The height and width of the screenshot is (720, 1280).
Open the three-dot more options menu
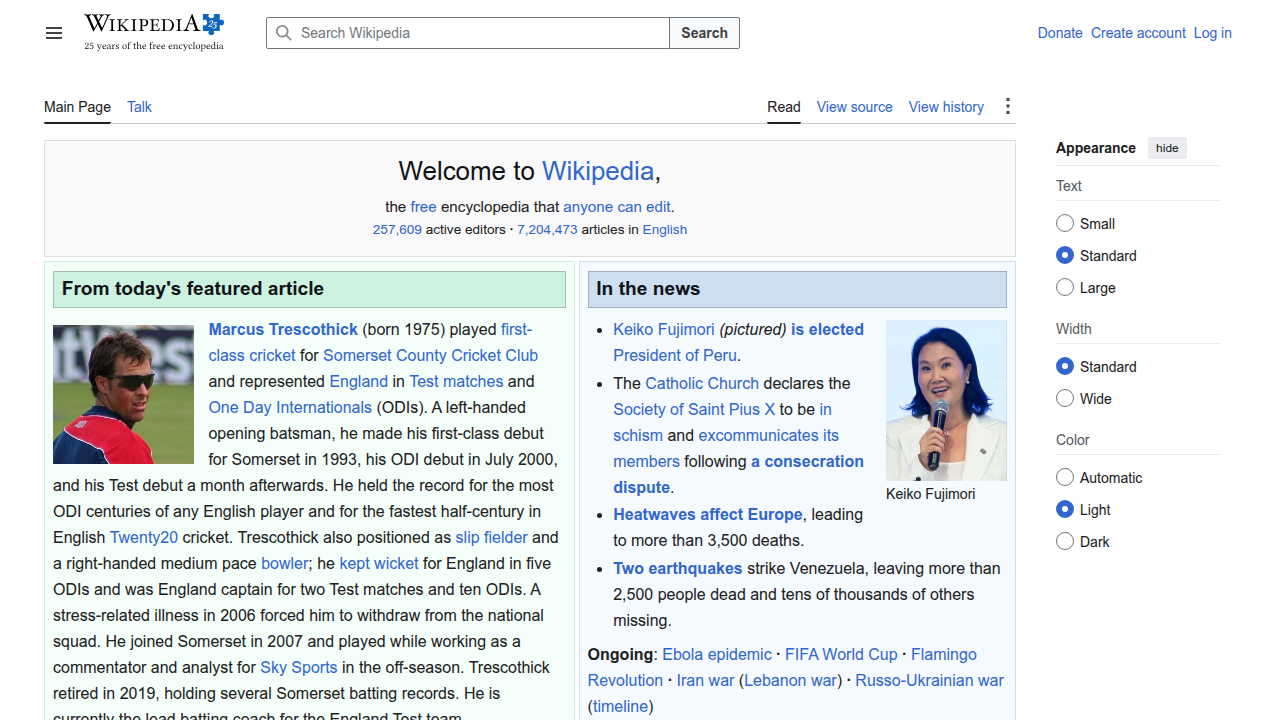(1008, 107)
